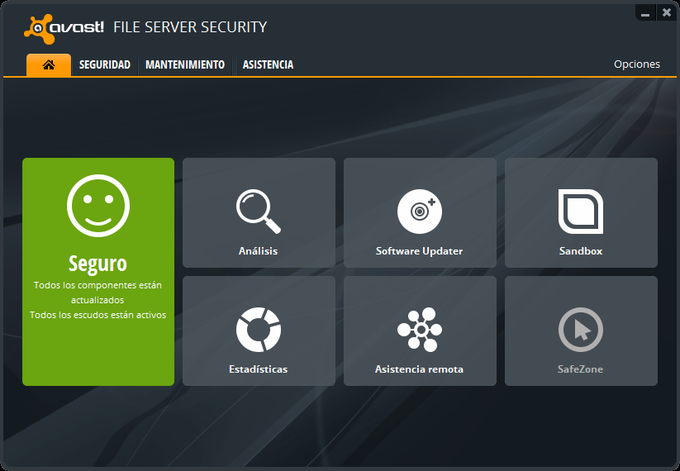Select the Sandbox label
The image size is (680, 471).
[x=581, y=251]
